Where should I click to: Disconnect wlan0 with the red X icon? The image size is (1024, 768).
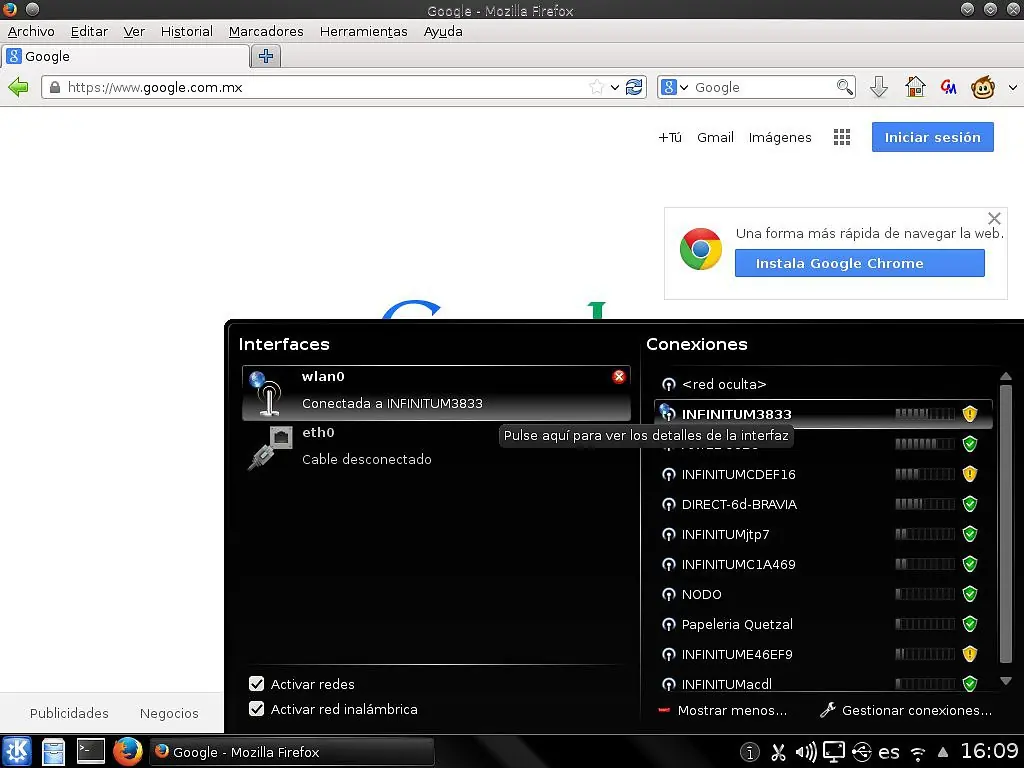[x=618, y=376]
